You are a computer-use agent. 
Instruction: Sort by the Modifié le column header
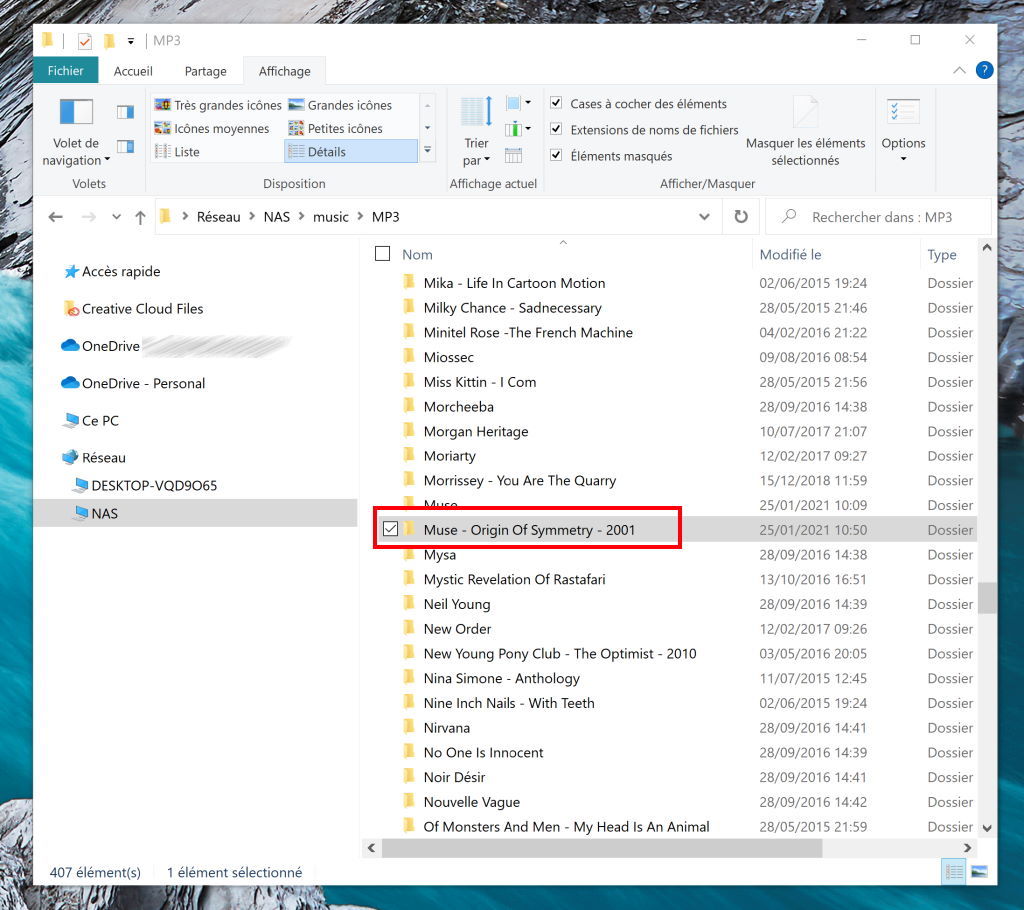pyautogui.click(x=790, y=255)
